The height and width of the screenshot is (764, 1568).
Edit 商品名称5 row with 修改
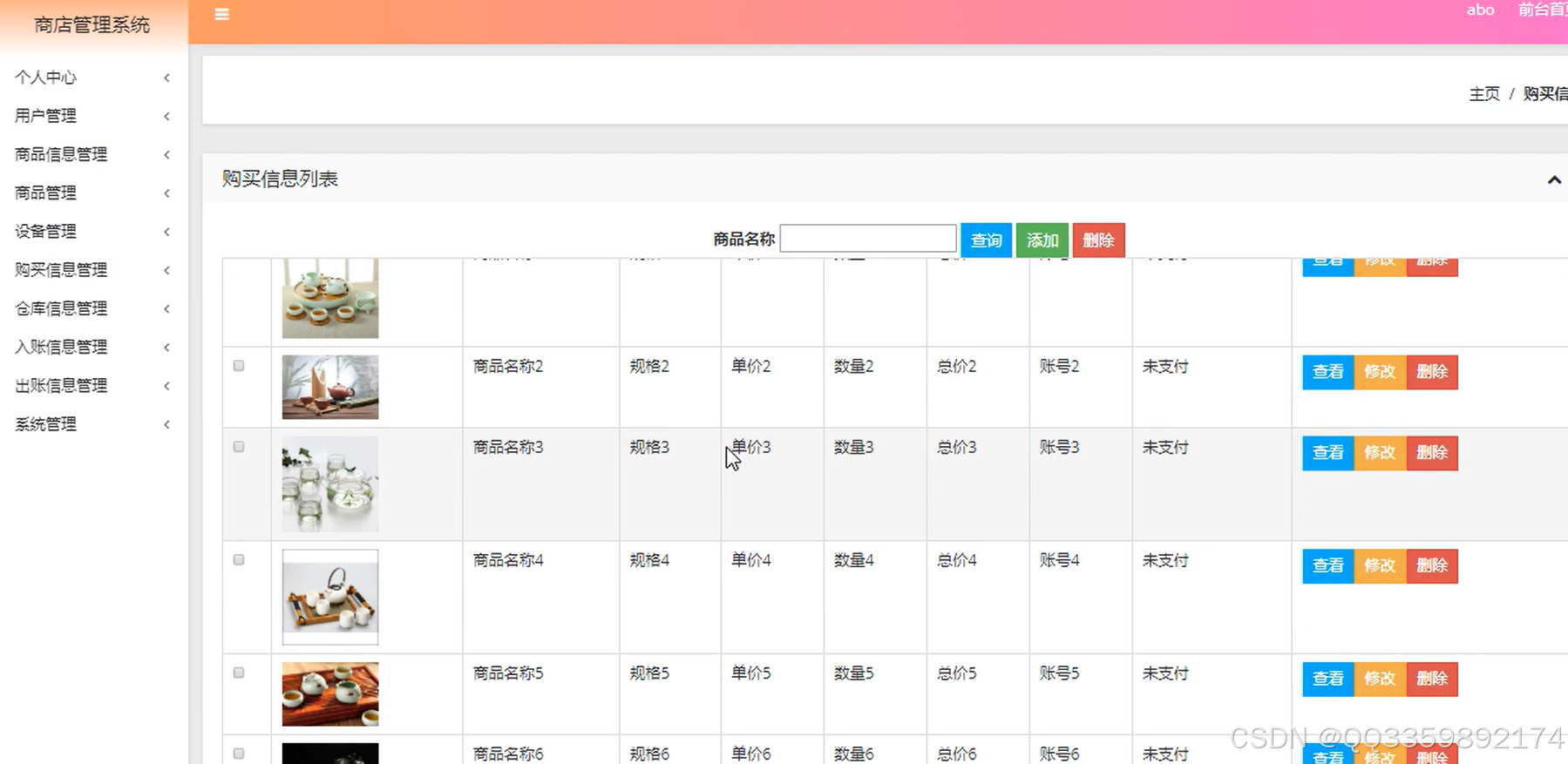1380,679
